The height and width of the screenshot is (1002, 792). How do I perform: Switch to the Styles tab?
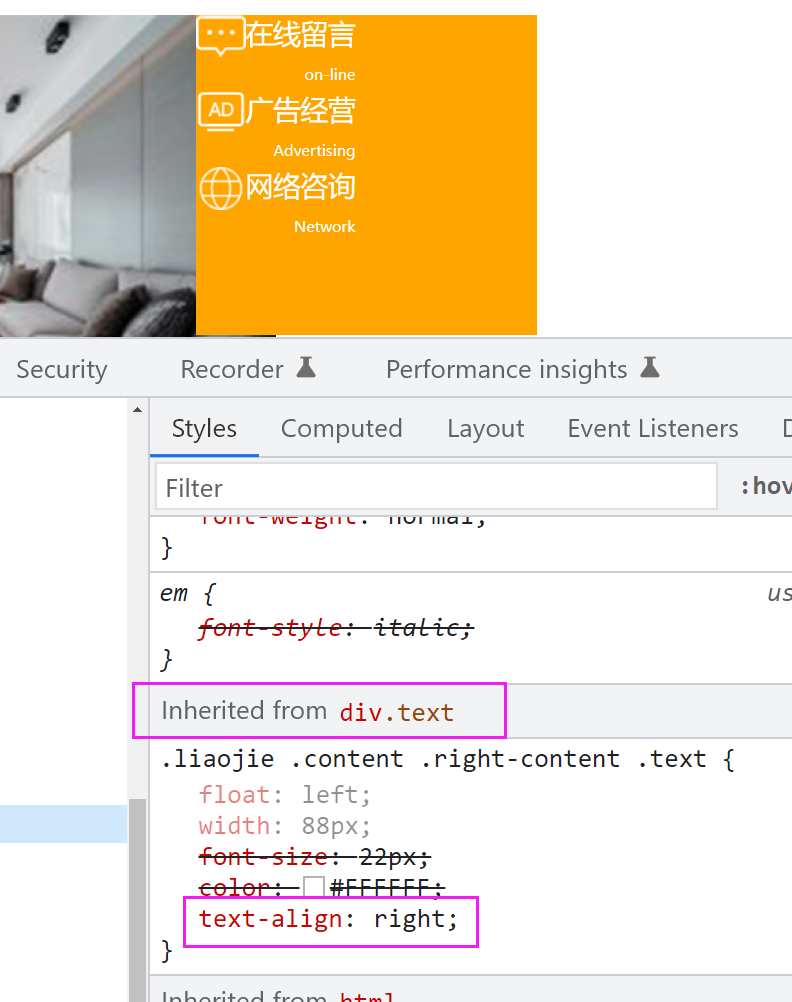pyautogui.click(x=204, y=428)
